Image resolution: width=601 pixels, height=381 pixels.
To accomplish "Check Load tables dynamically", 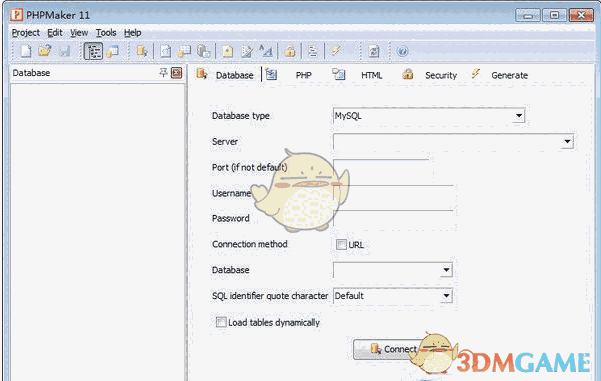I will 221,322.
